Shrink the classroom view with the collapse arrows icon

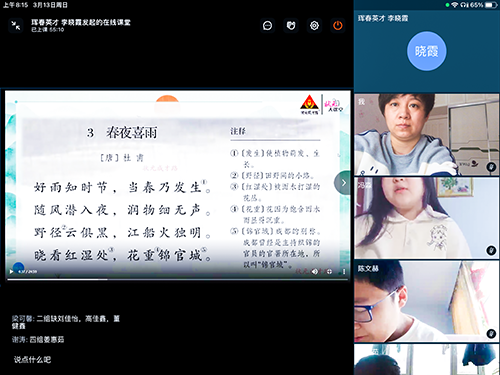(15, 25)
